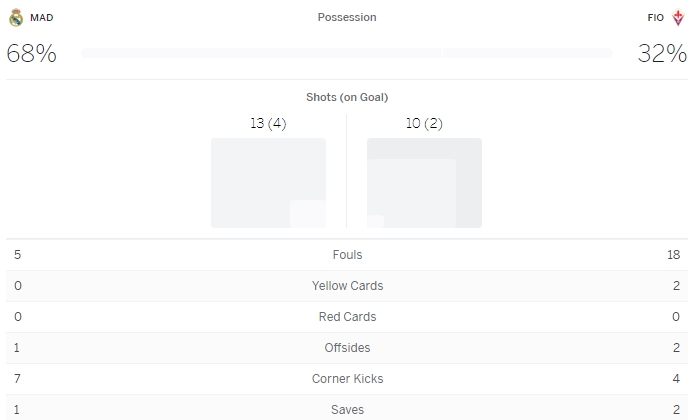692x420 pixels.
Task: Select the FIO team abbreviation
Action: click(x=656, y=17)
